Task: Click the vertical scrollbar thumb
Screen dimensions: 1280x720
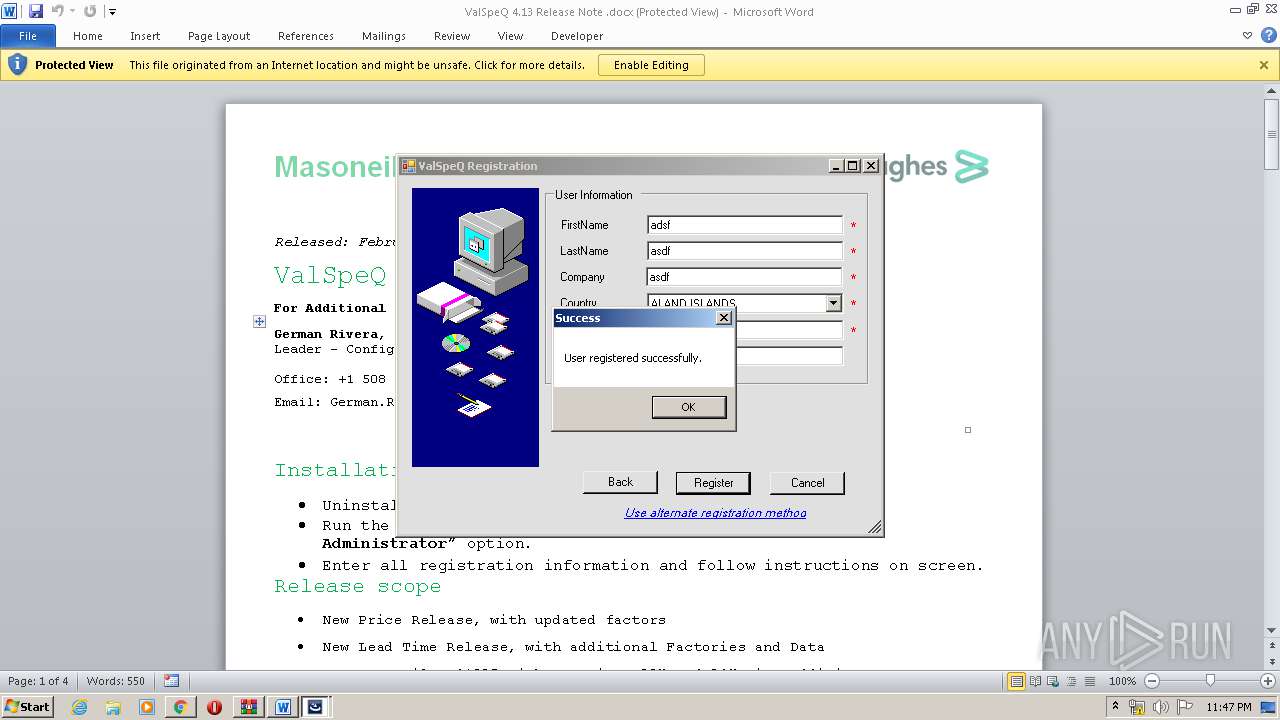Action: pyautogui.click(x=1271, y=136)
